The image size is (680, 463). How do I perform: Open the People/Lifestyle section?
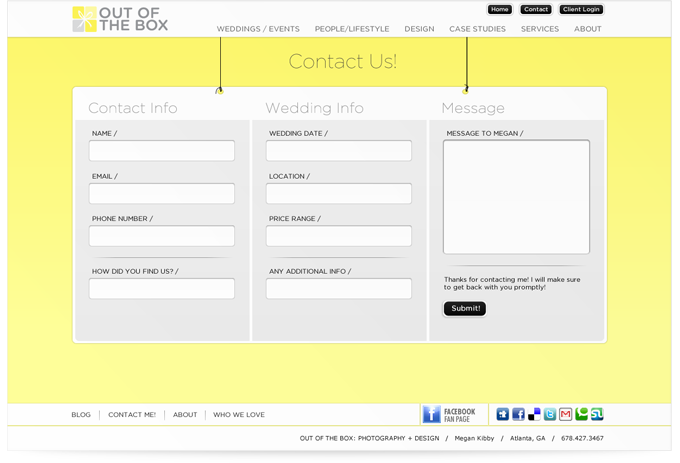click(x=352, y=29)
